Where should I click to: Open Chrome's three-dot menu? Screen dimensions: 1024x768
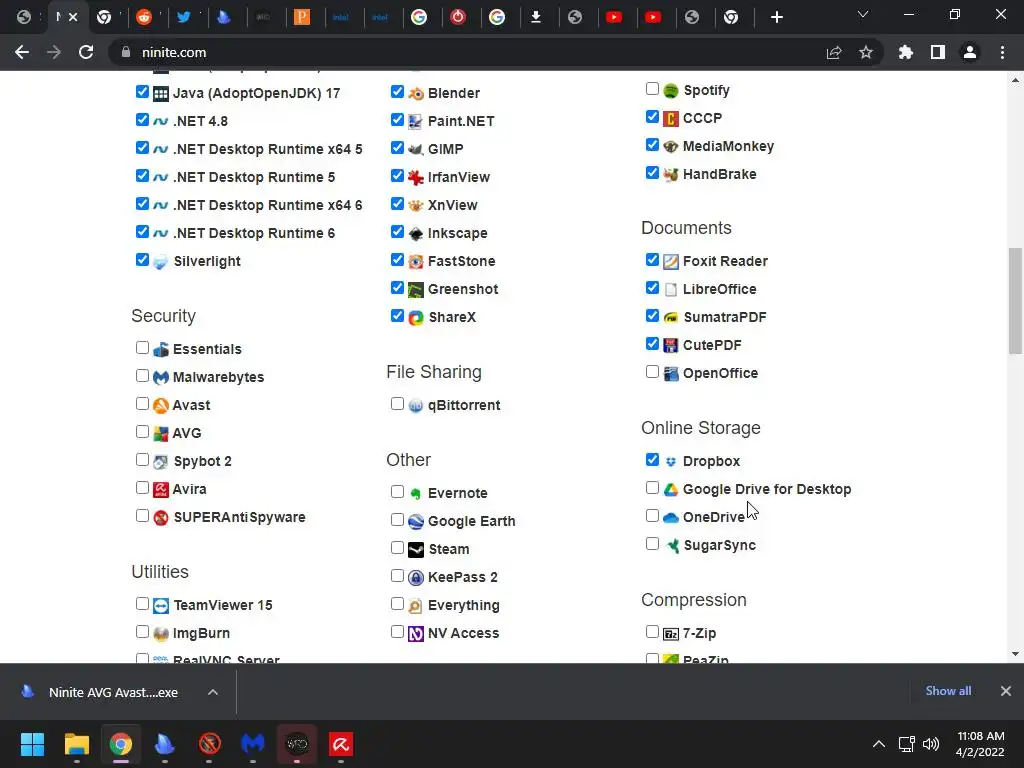[1002, 52]
